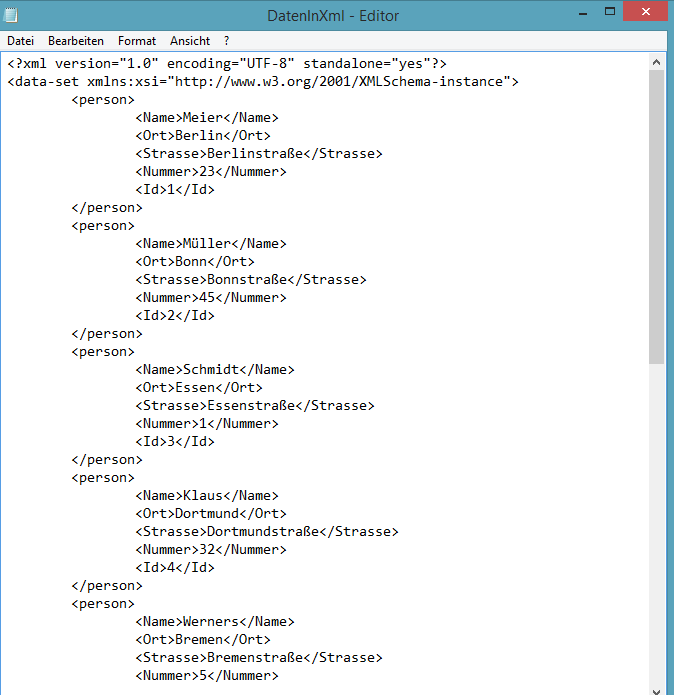
Task: Click the line with Ort Berlin
Action: (203, 136)
